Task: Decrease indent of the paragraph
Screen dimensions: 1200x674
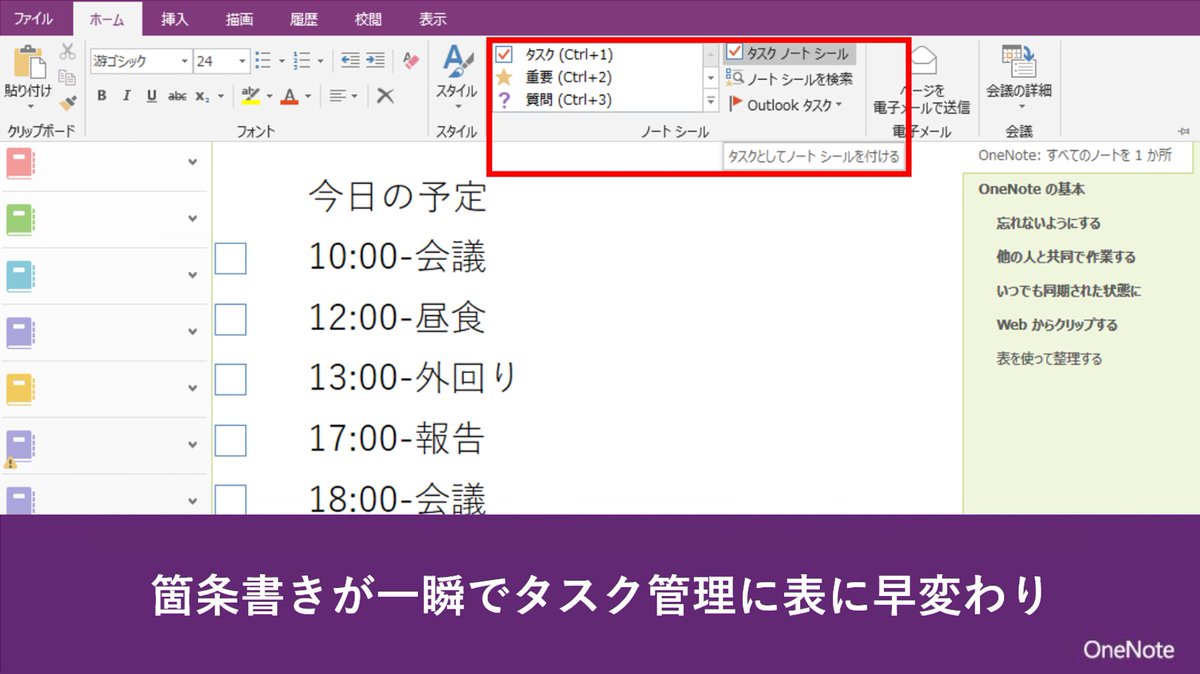Action: pos(350,61)
